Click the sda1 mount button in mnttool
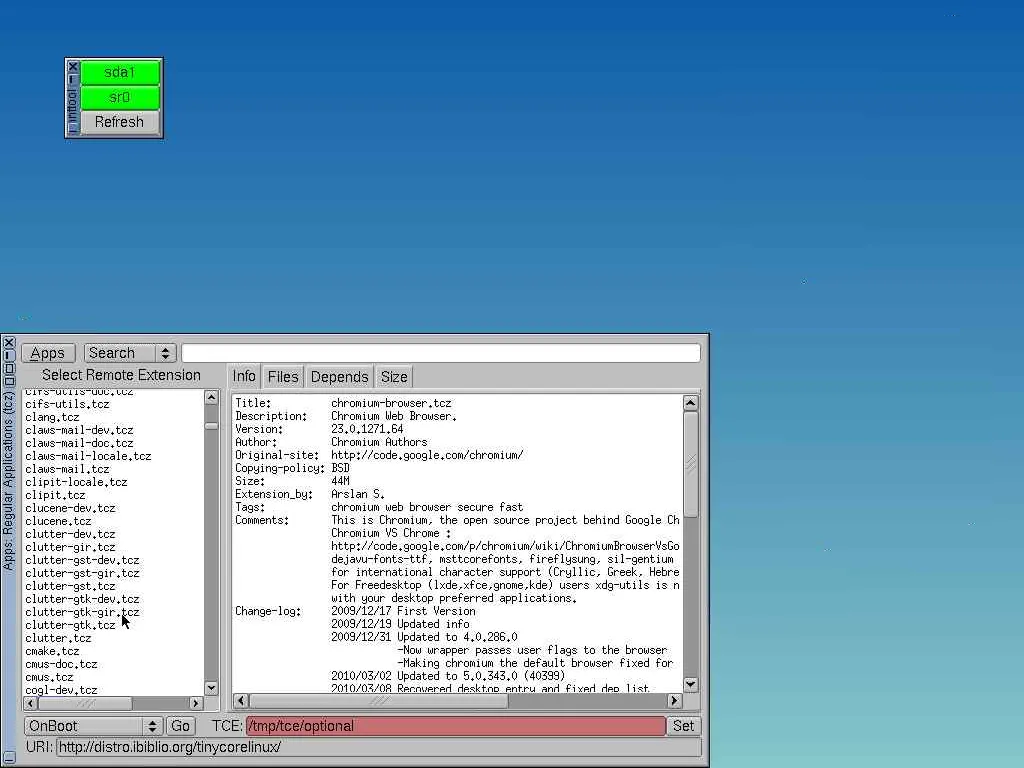 [x=120, y=72]
